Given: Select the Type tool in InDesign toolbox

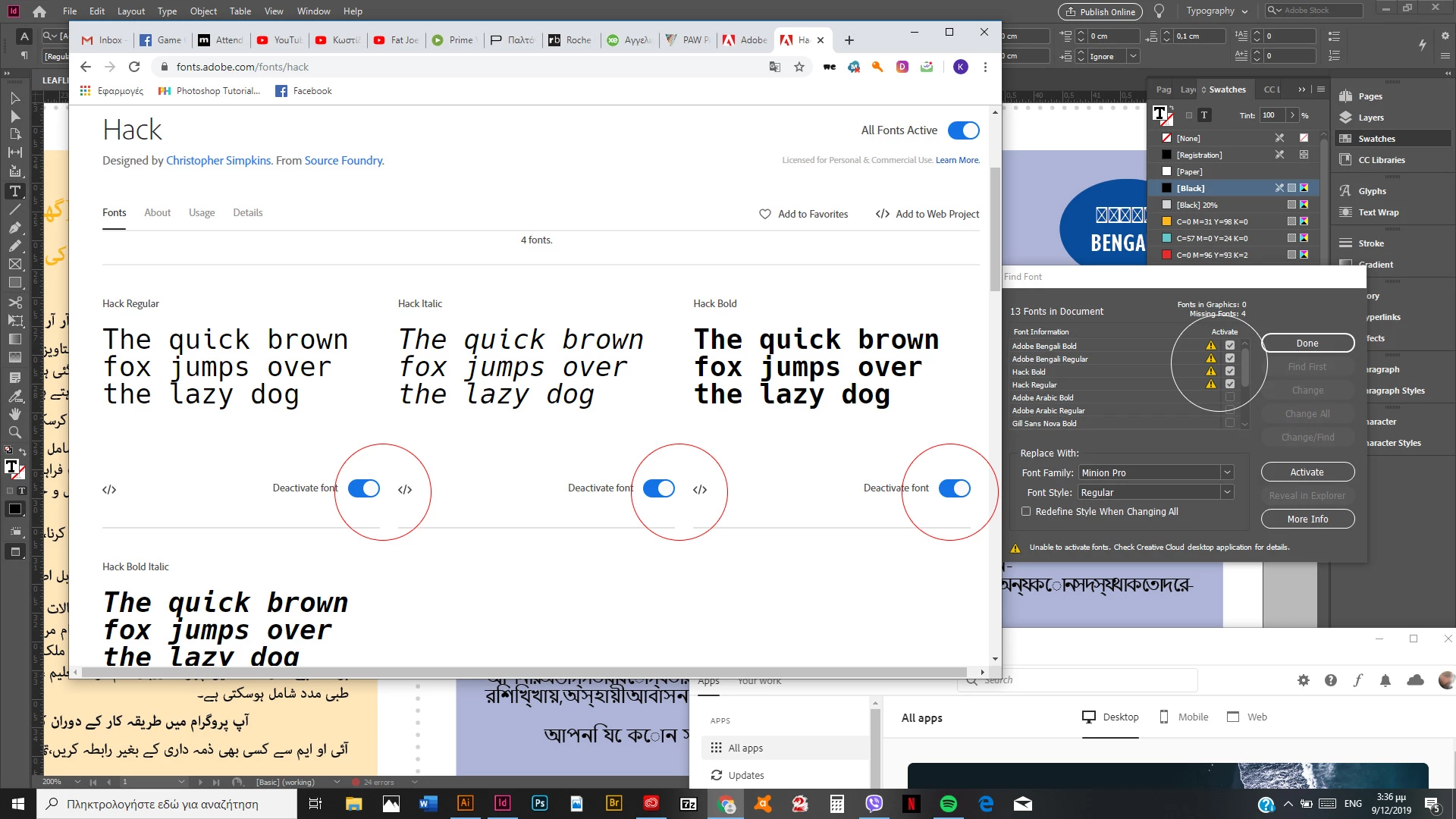Looking at the screenshot, I should pos(14,191).
